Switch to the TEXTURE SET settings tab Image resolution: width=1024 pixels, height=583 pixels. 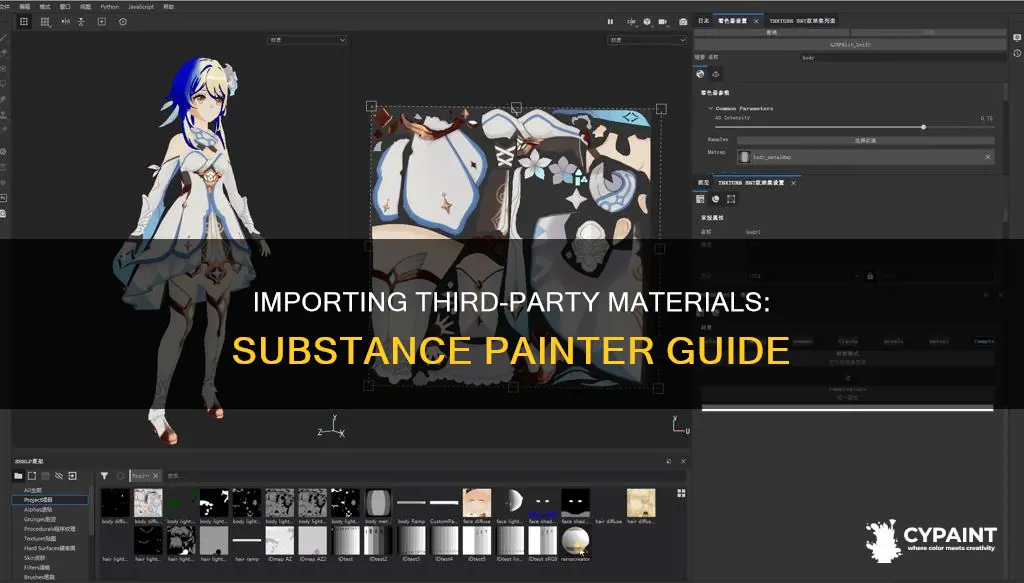pyautogui.click(x=751, y=183)
